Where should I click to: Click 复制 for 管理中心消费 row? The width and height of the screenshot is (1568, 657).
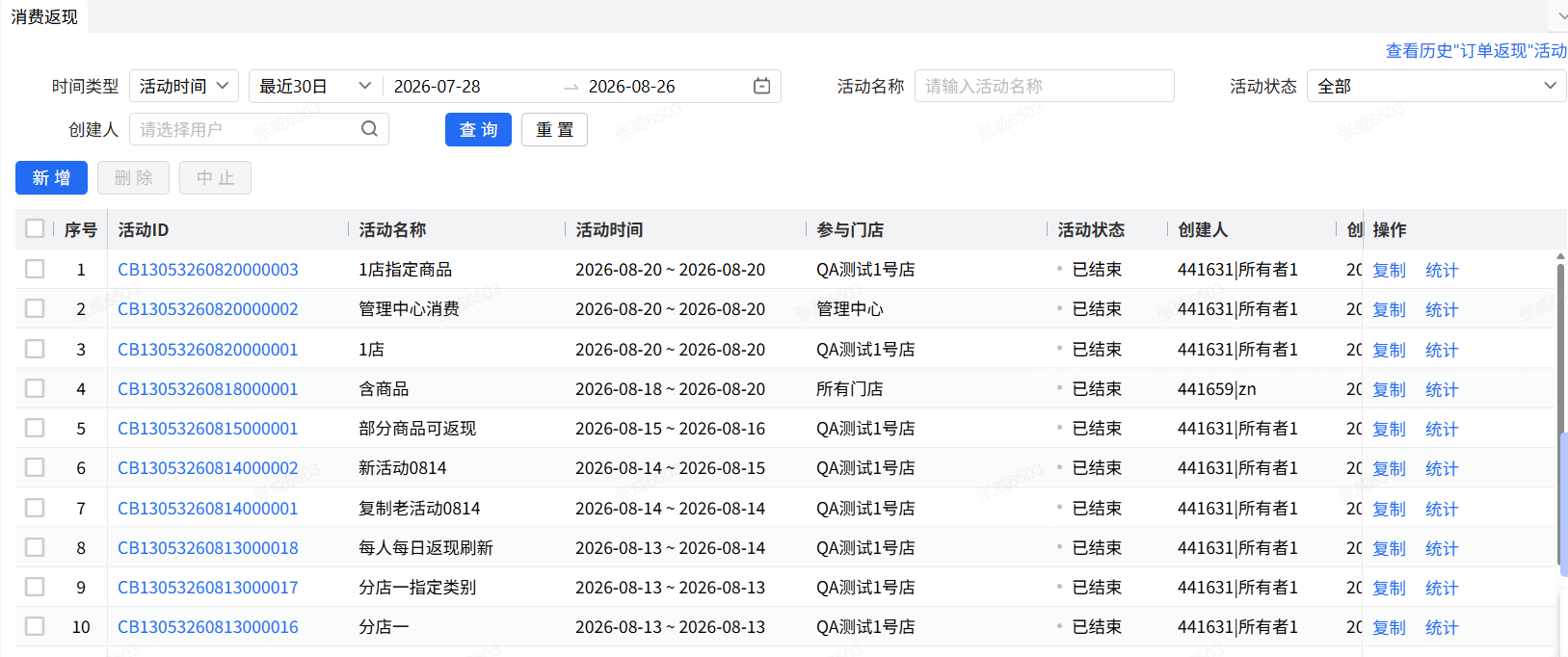tap(1389, 309)
